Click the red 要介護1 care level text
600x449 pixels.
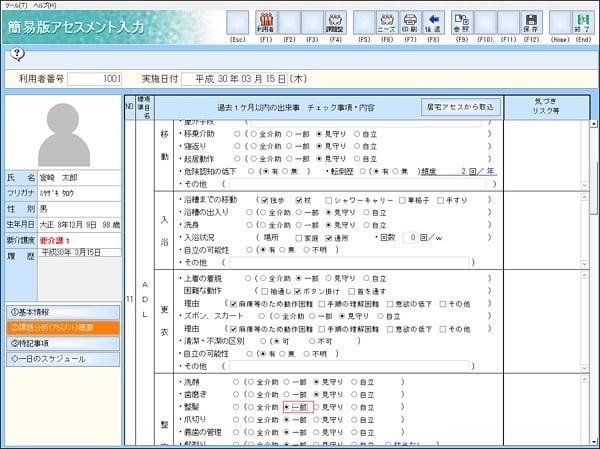point(55,241)
